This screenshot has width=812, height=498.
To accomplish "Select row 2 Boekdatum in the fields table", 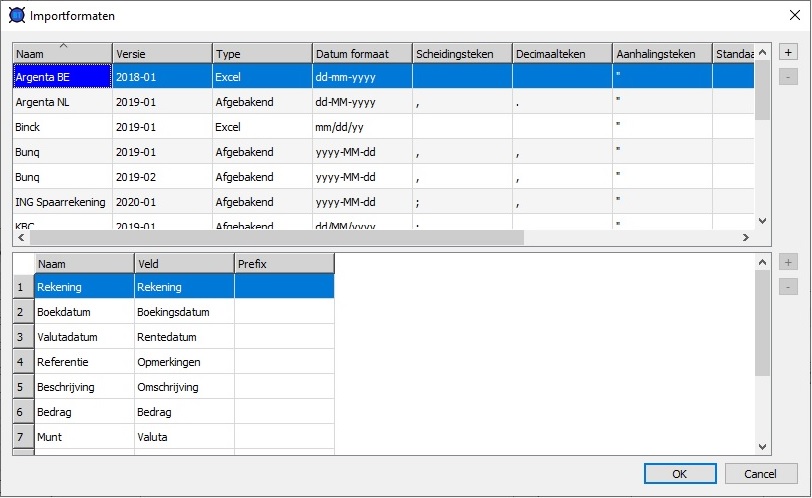I will tap(84, 312).
